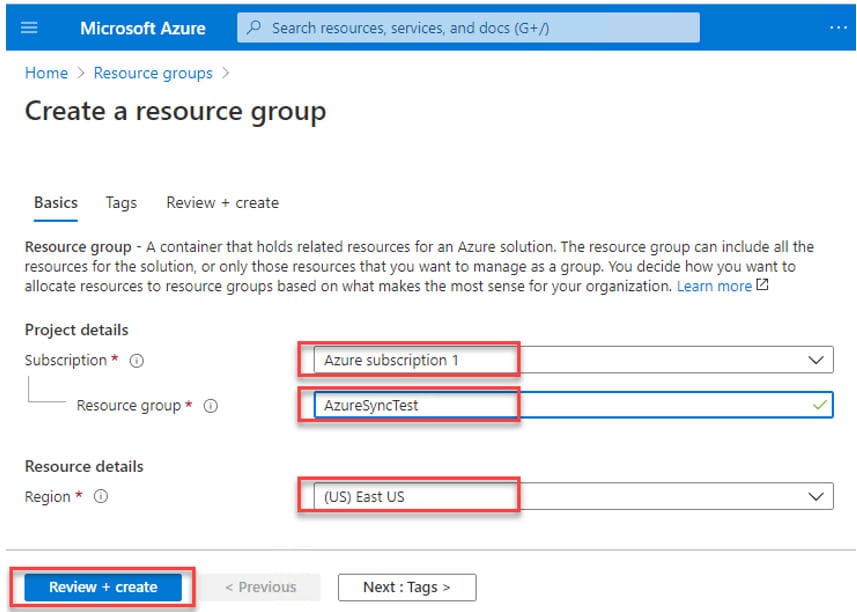Click the Next : Tags button

coord(407,587)
